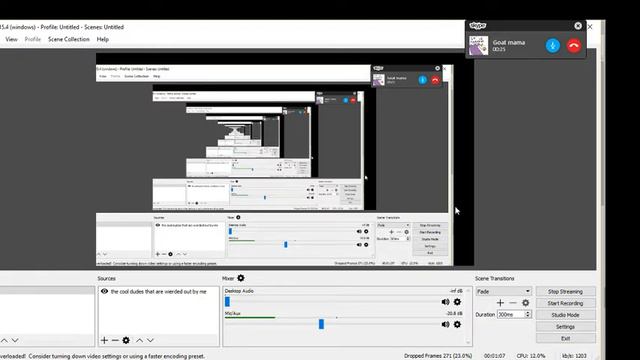Viewport: 640px width, 360px height.
Task: Remove the selected source with minus
Action: tap(115, 340)
